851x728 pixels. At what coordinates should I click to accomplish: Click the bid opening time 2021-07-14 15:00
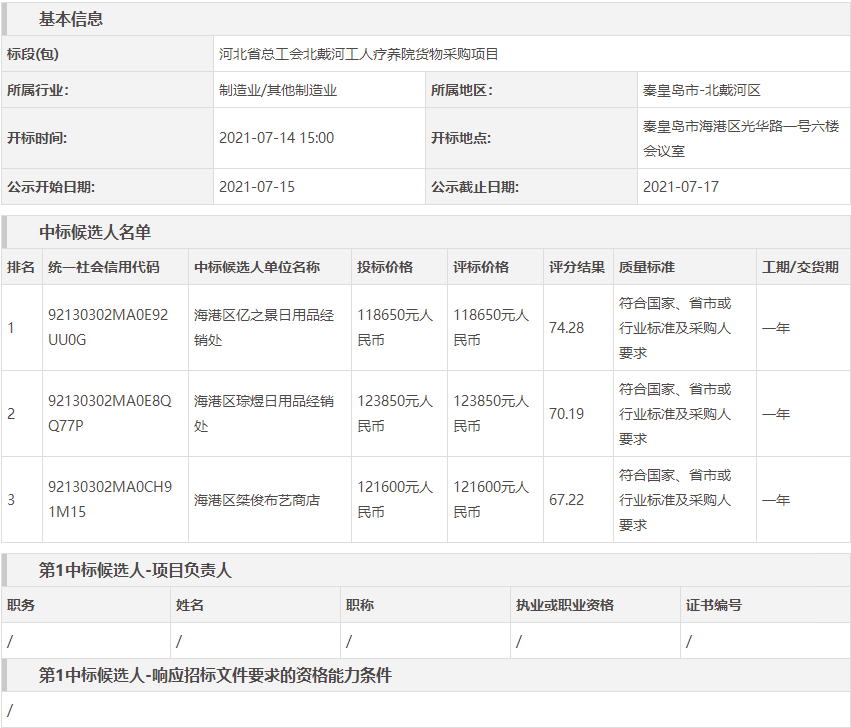click(276, 138)
